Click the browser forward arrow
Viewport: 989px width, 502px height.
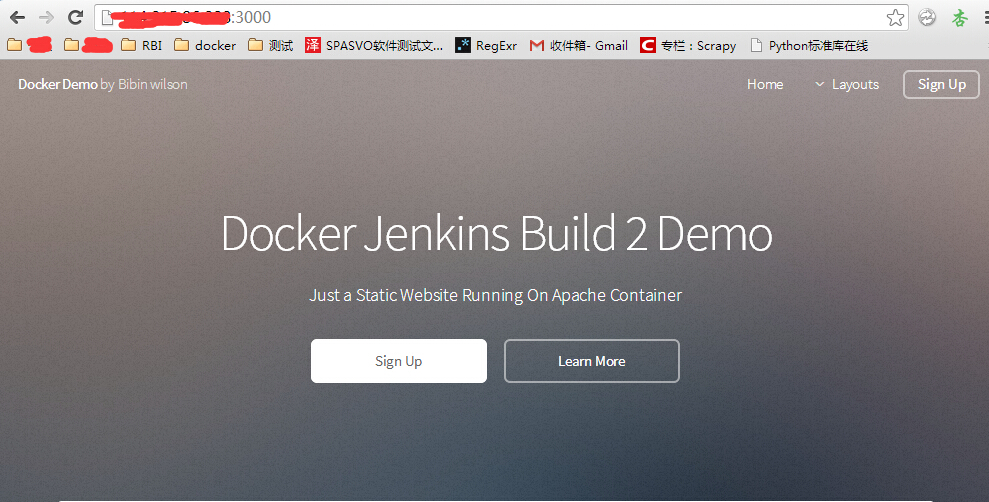click(47, 18)
